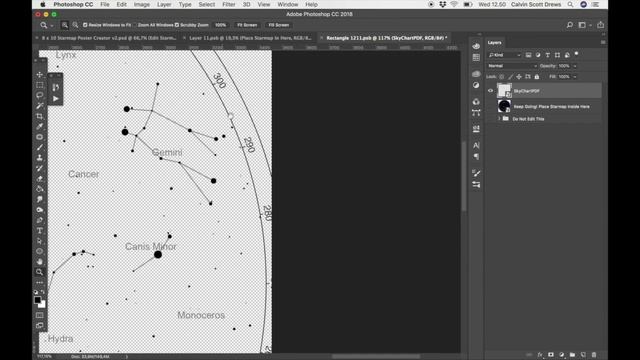Screen dimensions: 640x360
Task: Select the Dodge tool
Action: coord(40,210)
